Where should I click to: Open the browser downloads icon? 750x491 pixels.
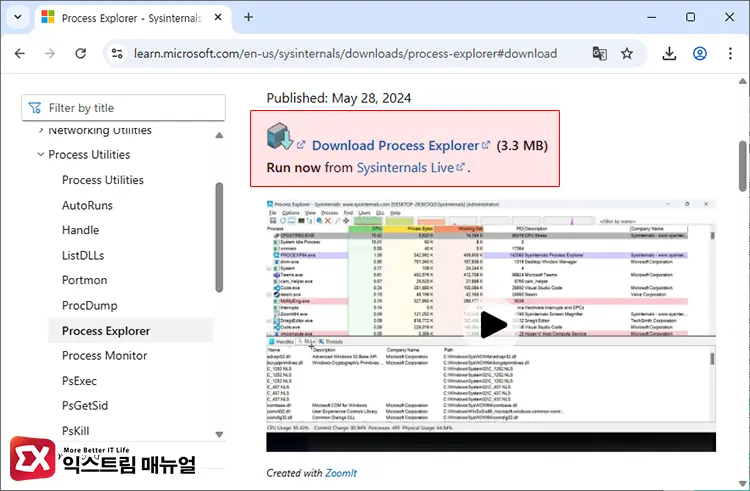pyautogui.click(x=669, y=53)
